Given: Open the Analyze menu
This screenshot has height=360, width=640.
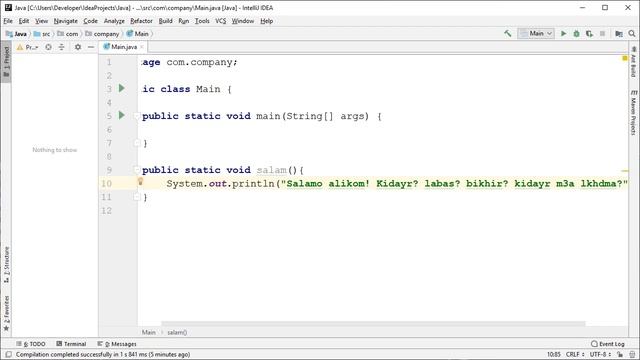Looking at the screenshot, I should [x=114, y=21].
